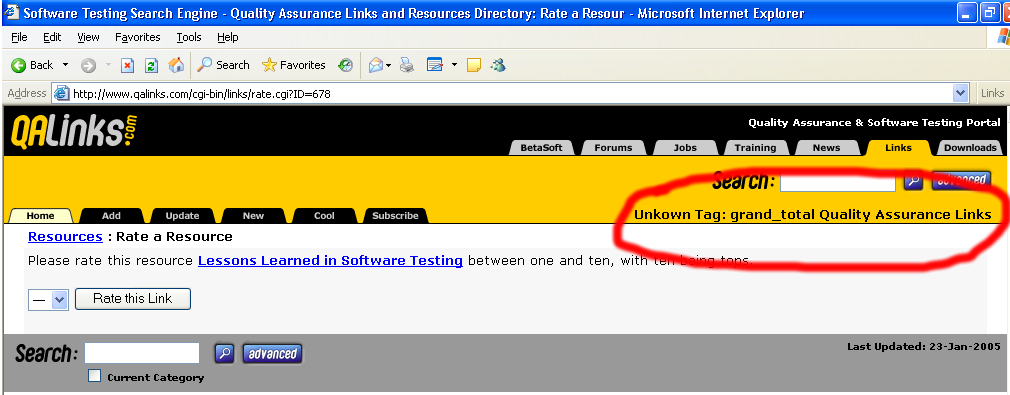Switch to the Links tab
Viewport: 1010px width, 395px height.
[x=898, y=148]
